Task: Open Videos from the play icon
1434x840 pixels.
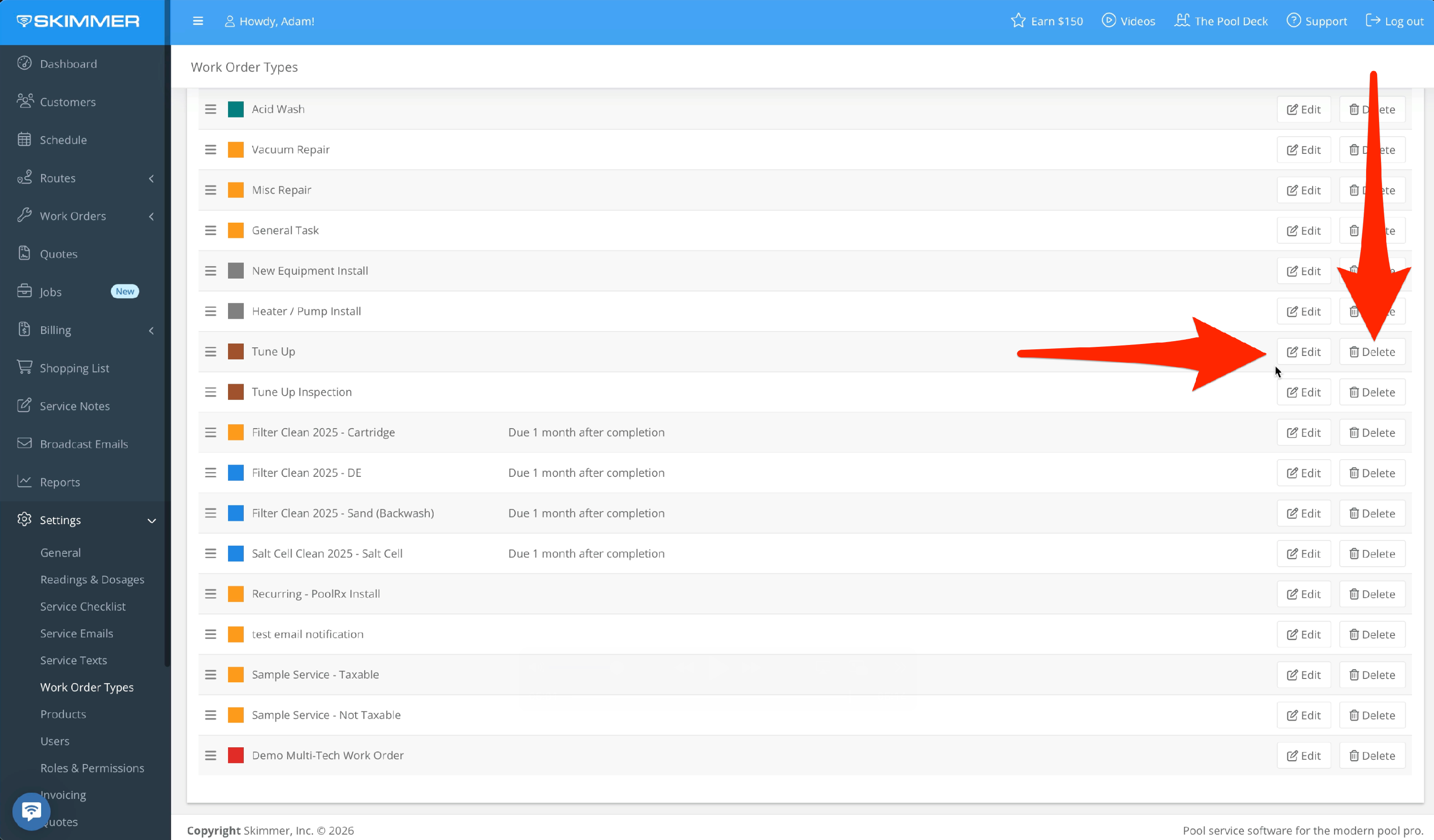Action: tap(1108, 21)
